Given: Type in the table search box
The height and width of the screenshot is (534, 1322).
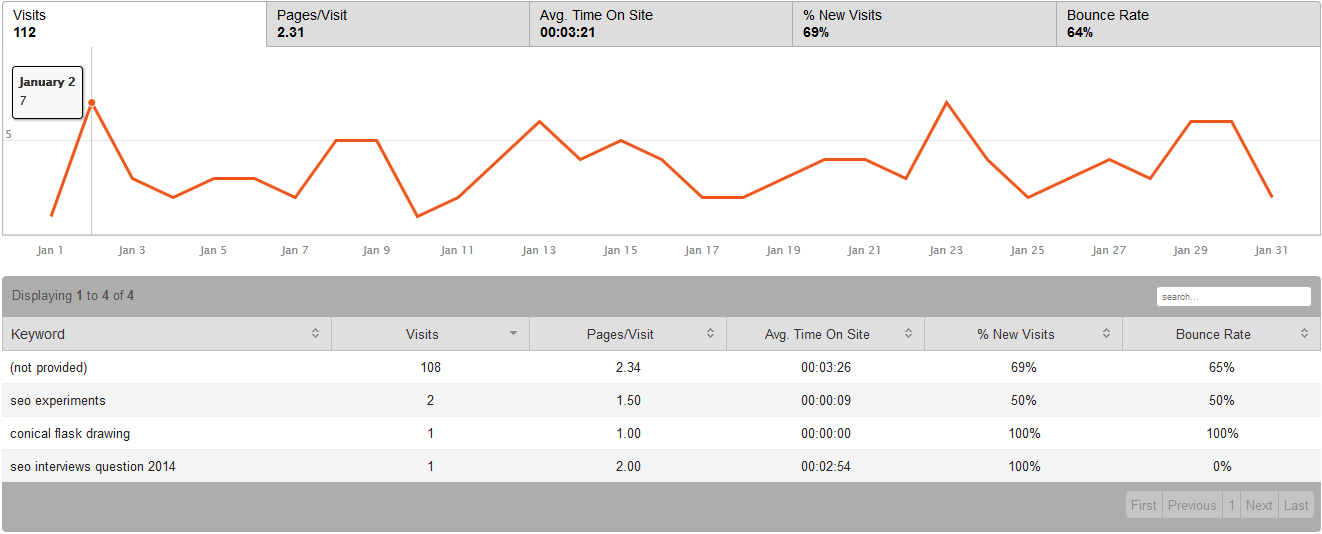Looking at the screenshot, I should pos(1233,297).
